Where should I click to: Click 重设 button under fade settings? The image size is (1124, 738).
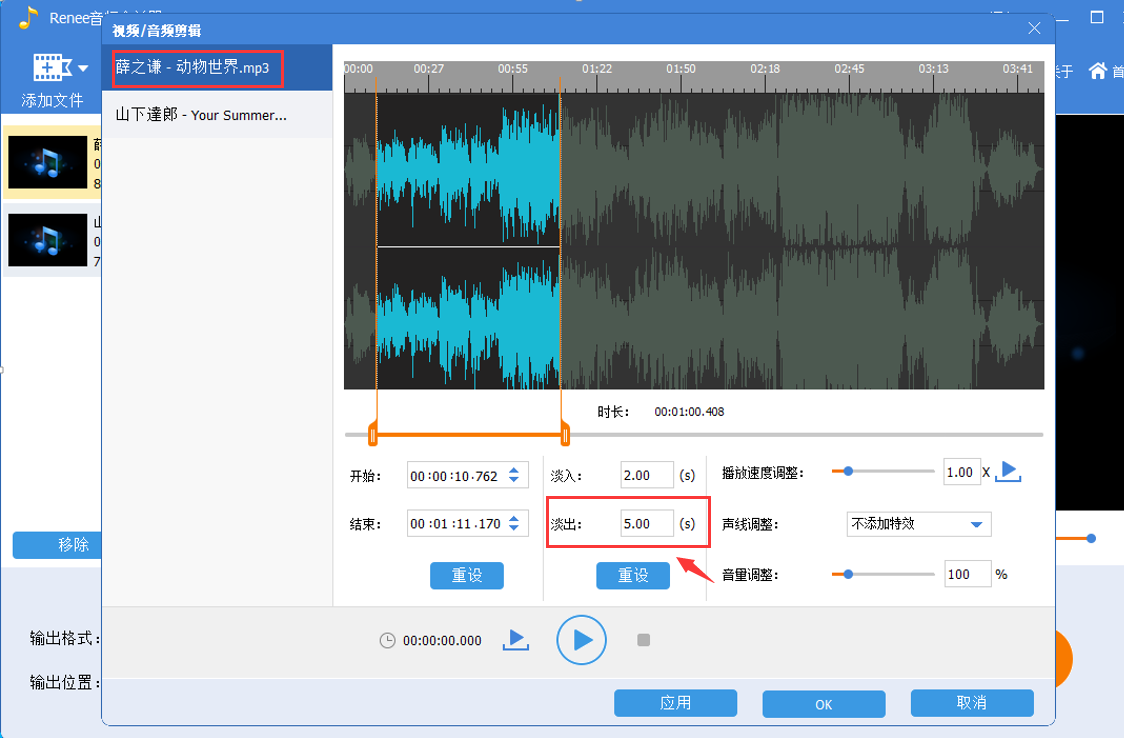coord(633,575)
